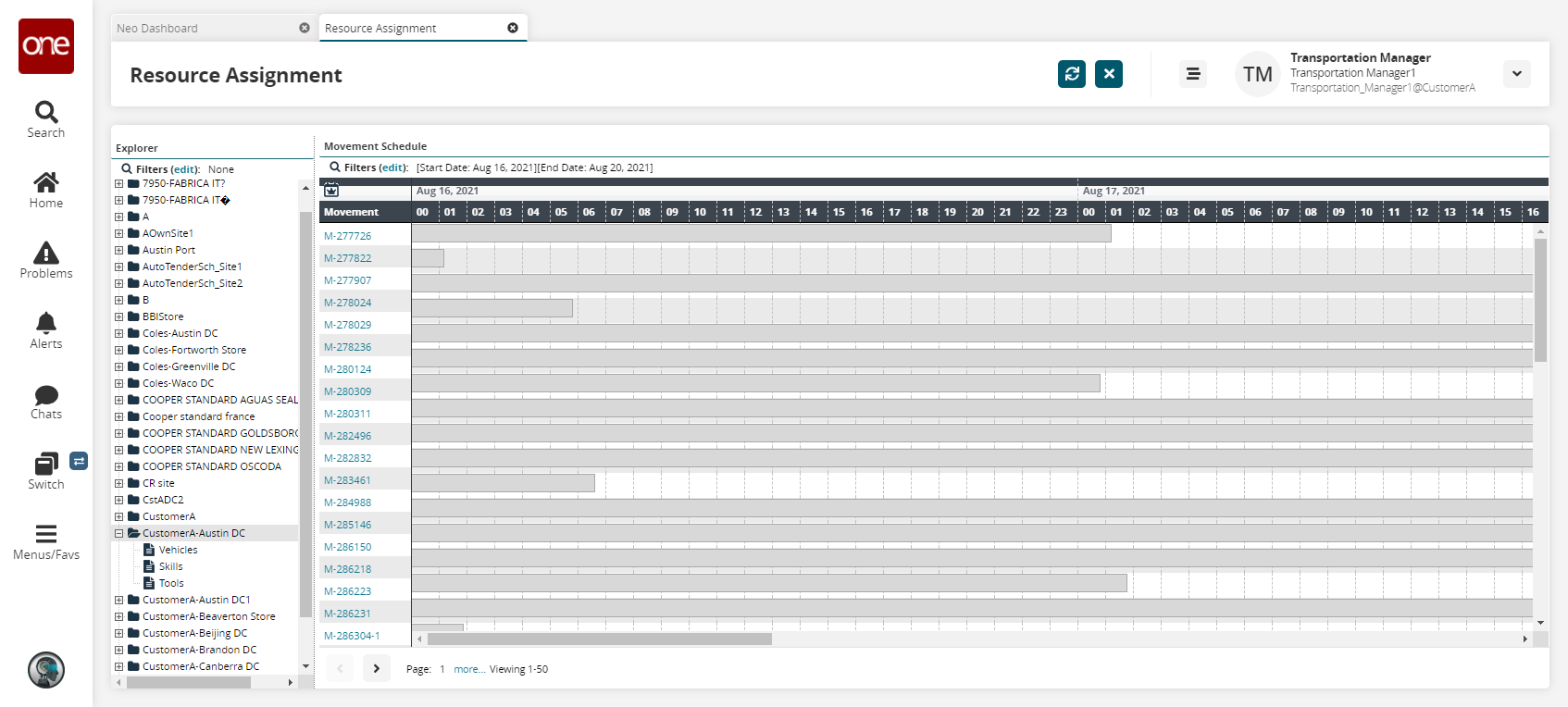Close the Resource Assignment tab
This screenshot has width=1568, height=707.
(x=513, y=28)
